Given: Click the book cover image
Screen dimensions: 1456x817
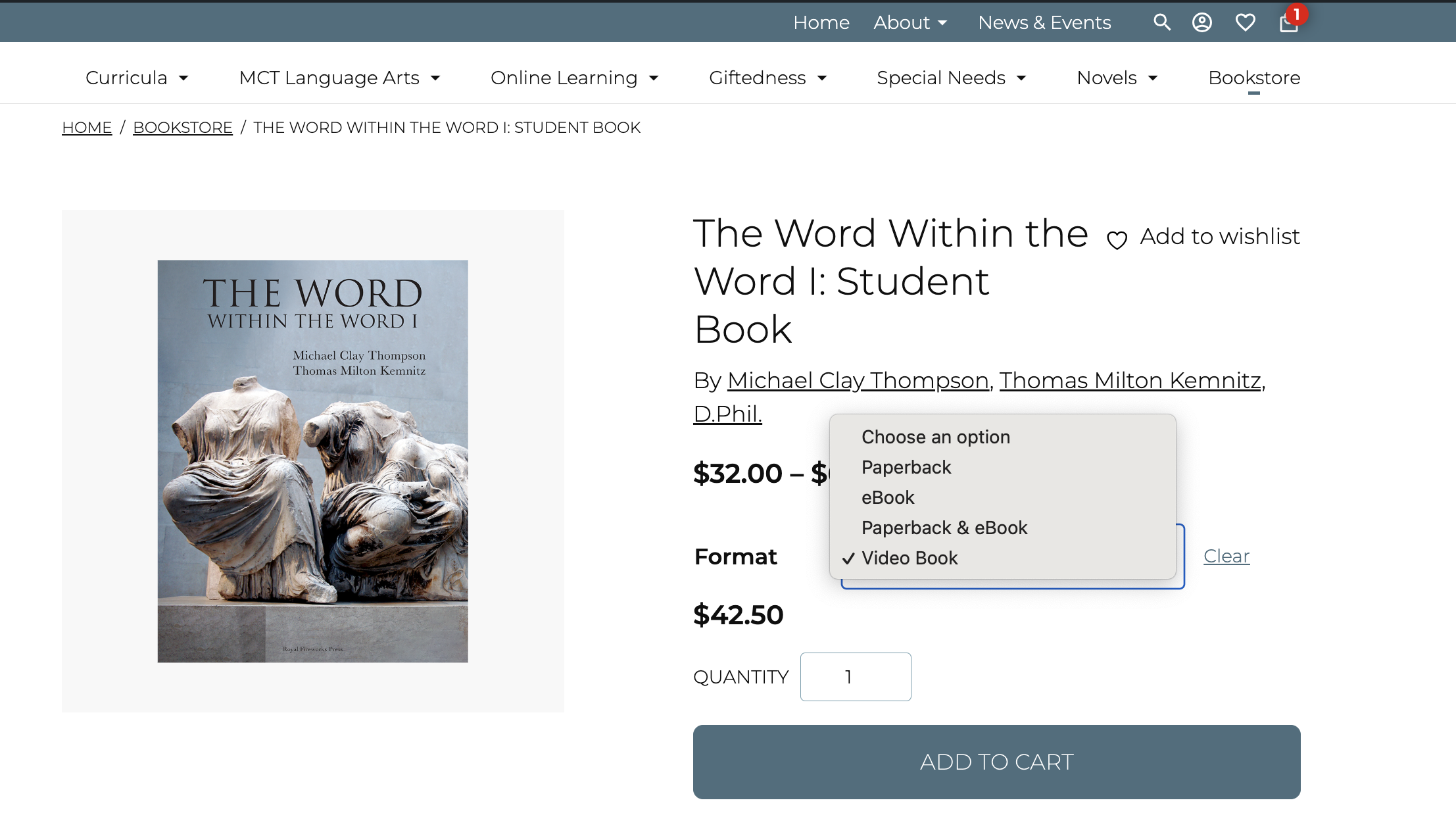Looking at the screenshot, I should click(313, 461).
